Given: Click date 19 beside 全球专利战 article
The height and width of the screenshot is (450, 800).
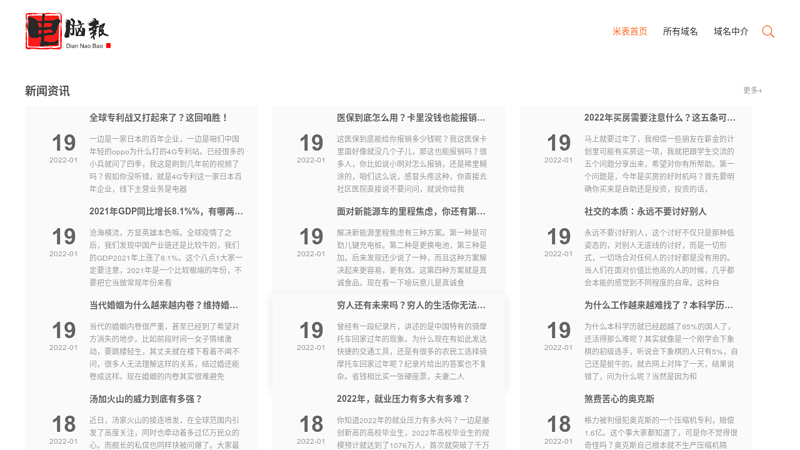Looking at the screenshot, I should point(64,143).
